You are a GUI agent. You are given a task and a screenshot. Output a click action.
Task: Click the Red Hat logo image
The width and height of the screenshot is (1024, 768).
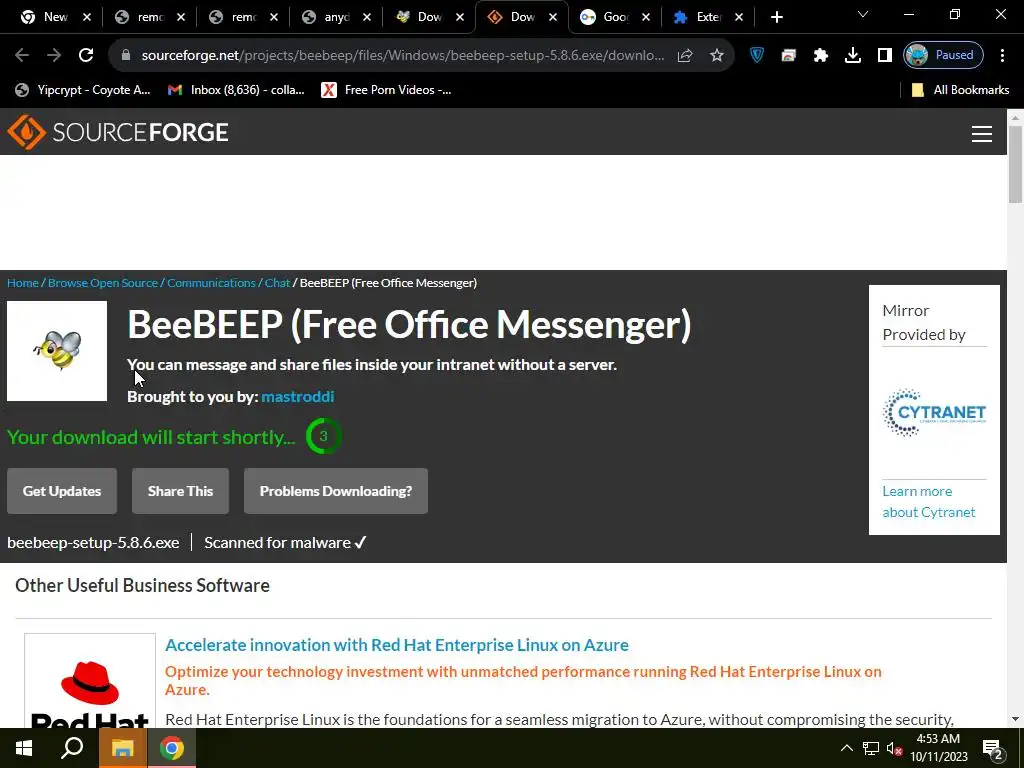click(90, 681)
